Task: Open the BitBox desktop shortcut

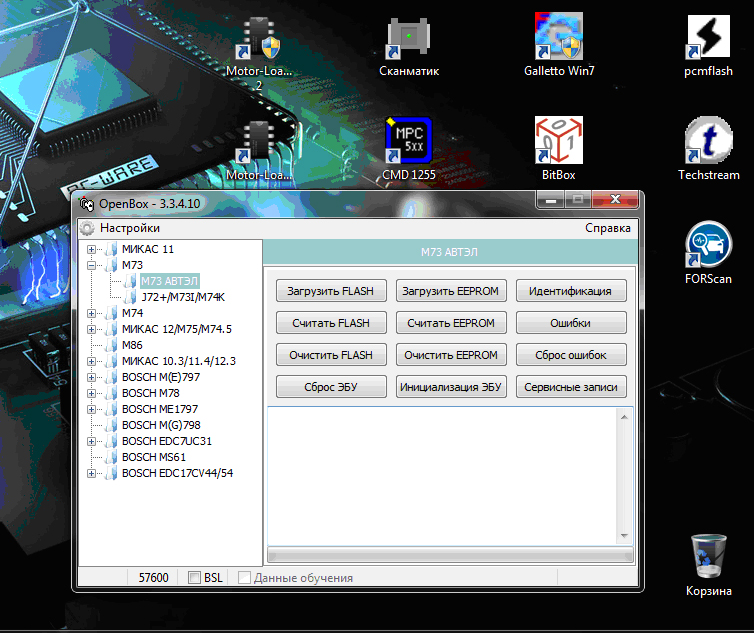Action: tap(559, 143)
